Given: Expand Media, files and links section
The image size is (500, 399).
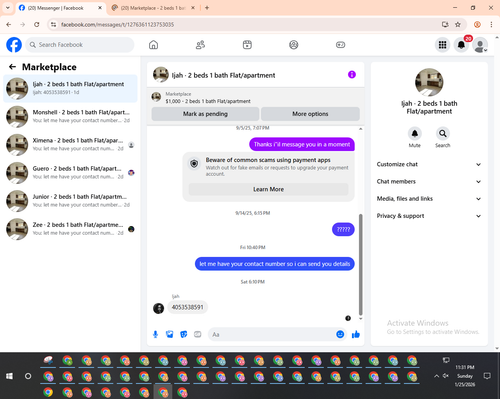Looking at the screenshot, I should (429, 199).
